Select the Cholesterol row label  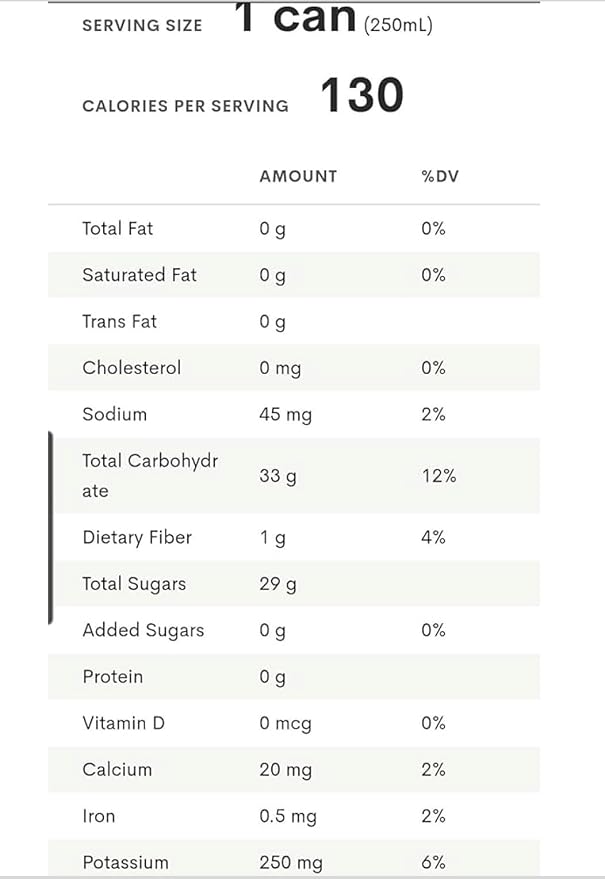click(132, 368)
